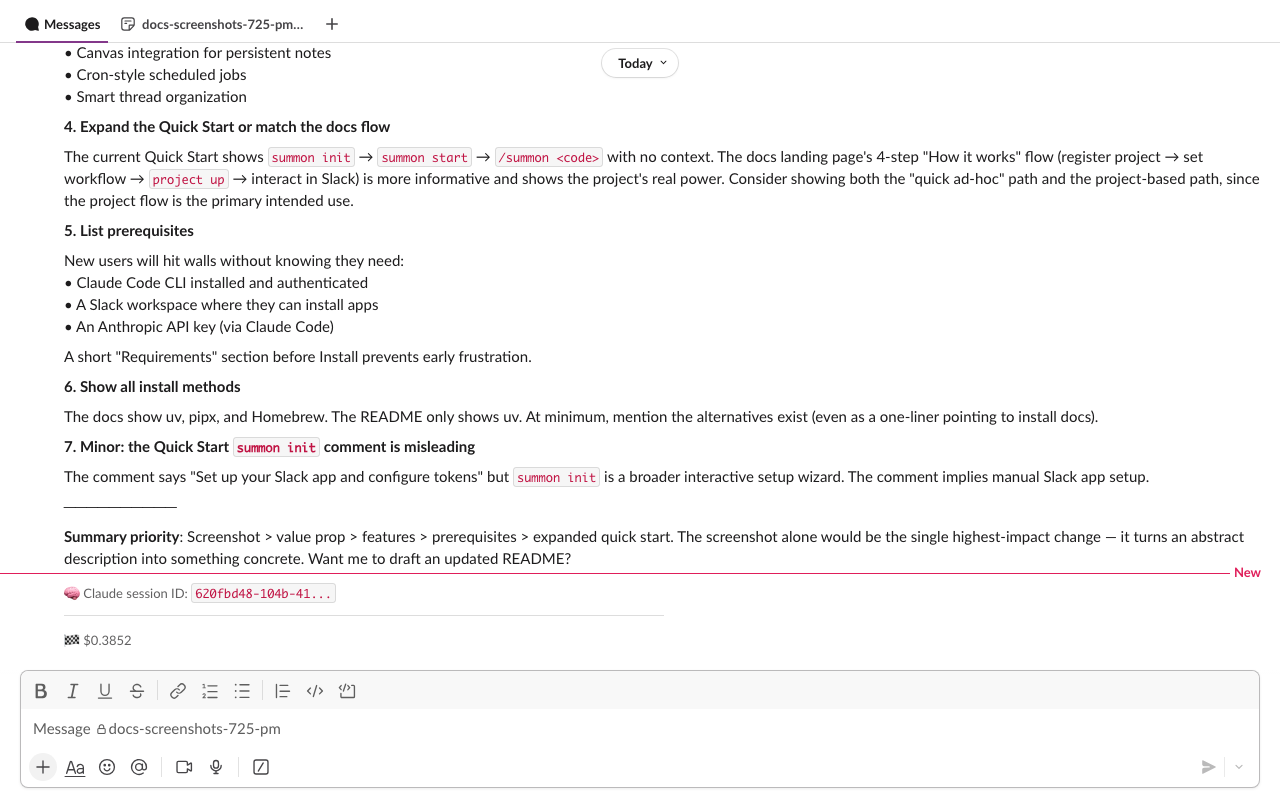Toggle italic formatting
Viewport: 1280px width, 812px height.
(x=72, y=690)
